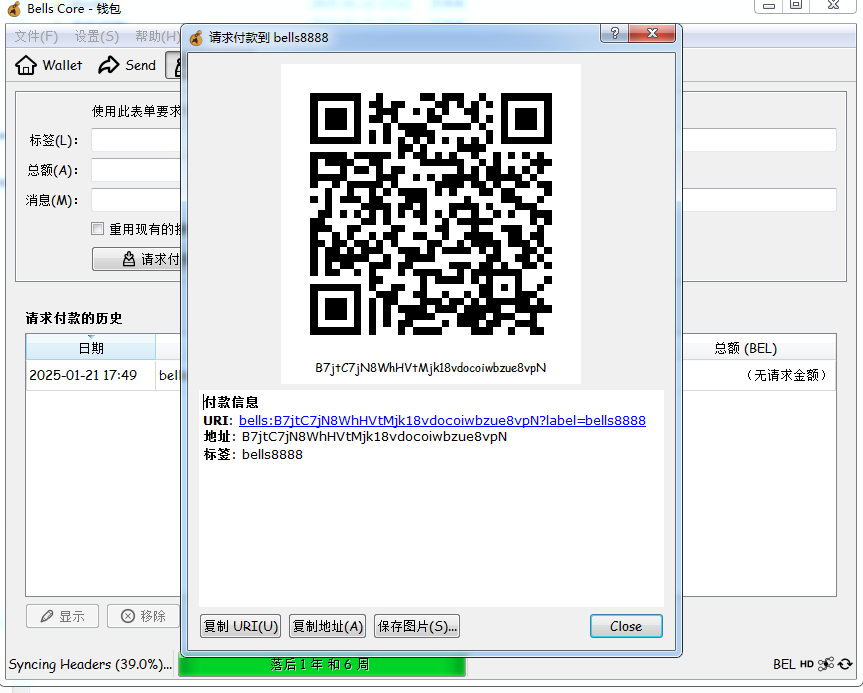Screen dimensions: 863x693
Task: Click the network connections status icon
Action: coord(826,664)
